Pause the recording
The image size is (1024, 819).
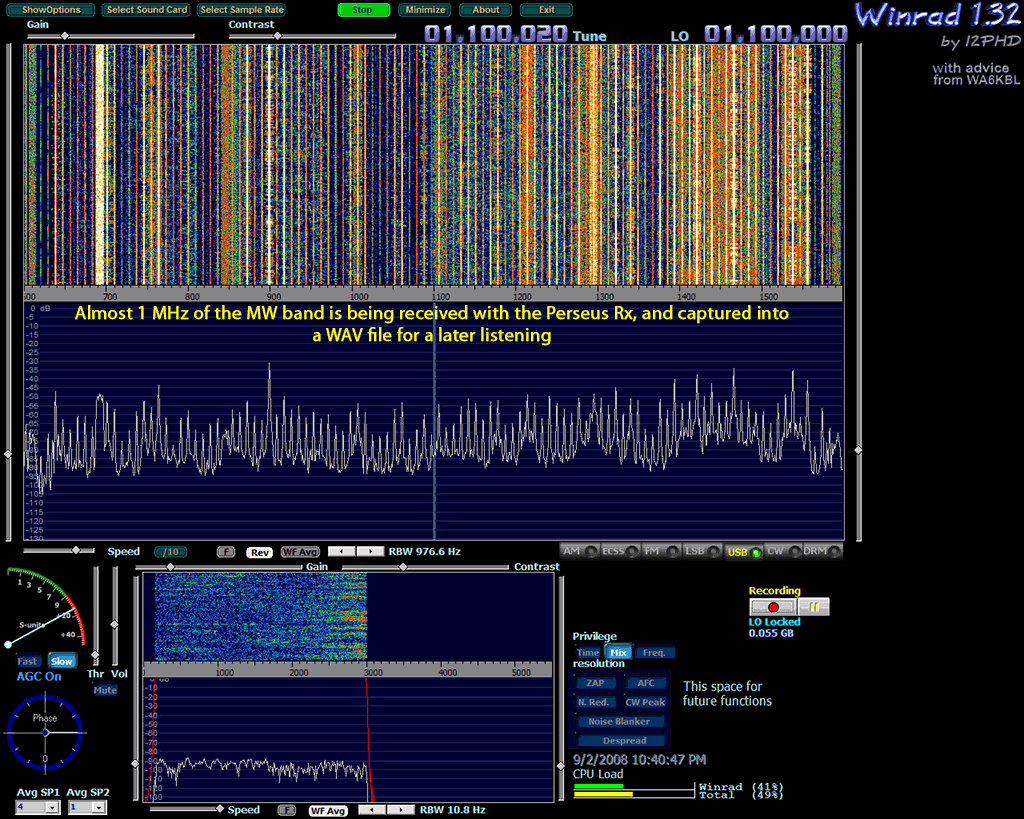click(x=814, y=607)
